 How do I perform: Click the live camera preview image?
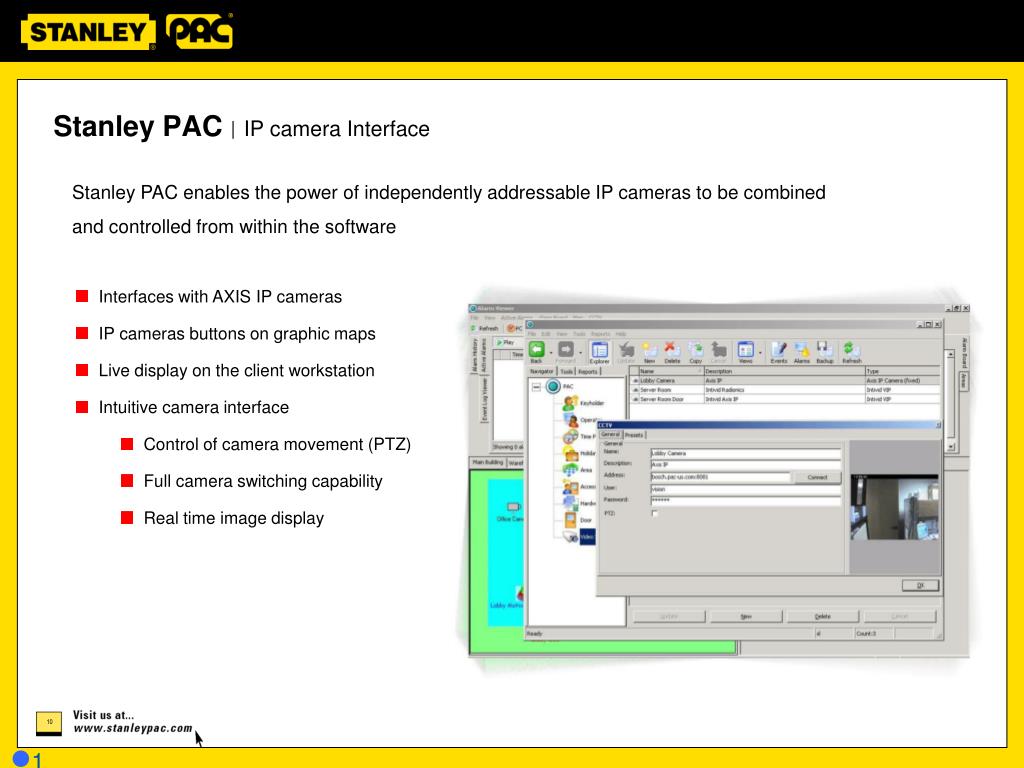click(894, 507)
